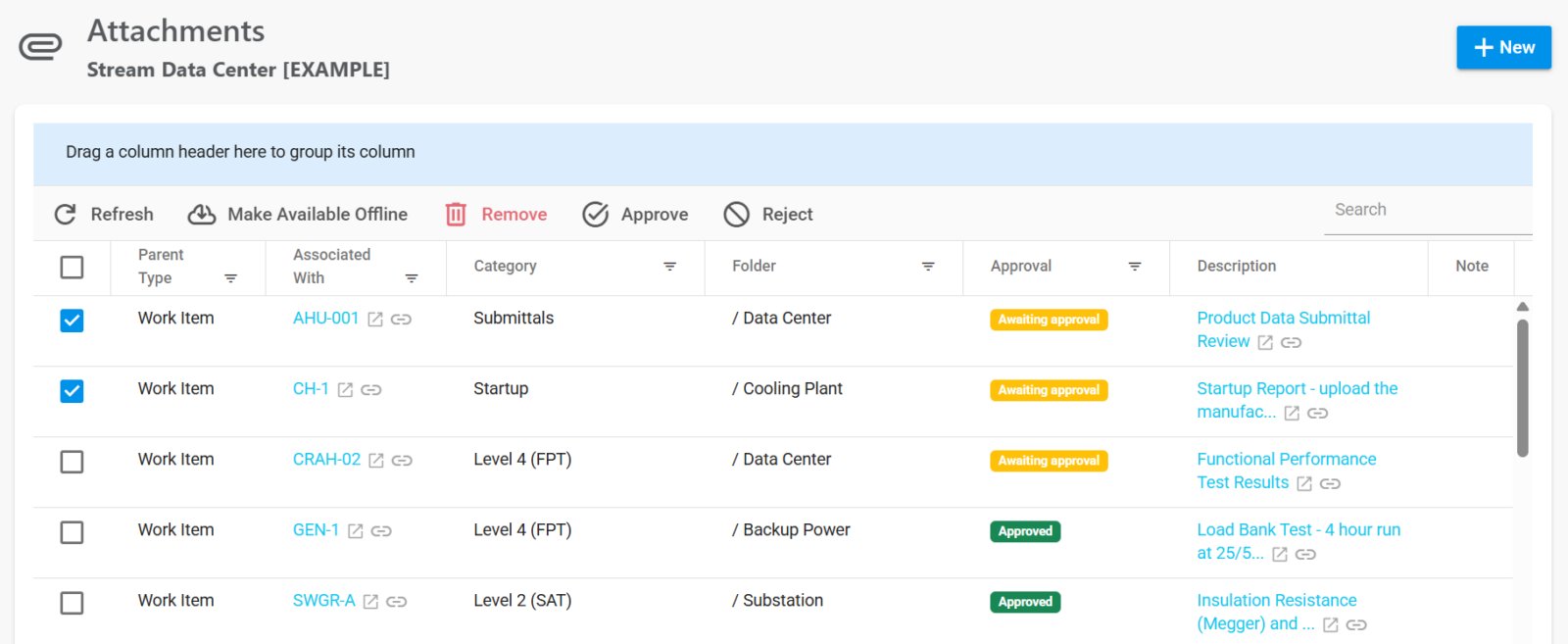Open CRAH-02 external link icon

[x=376, y=461]
